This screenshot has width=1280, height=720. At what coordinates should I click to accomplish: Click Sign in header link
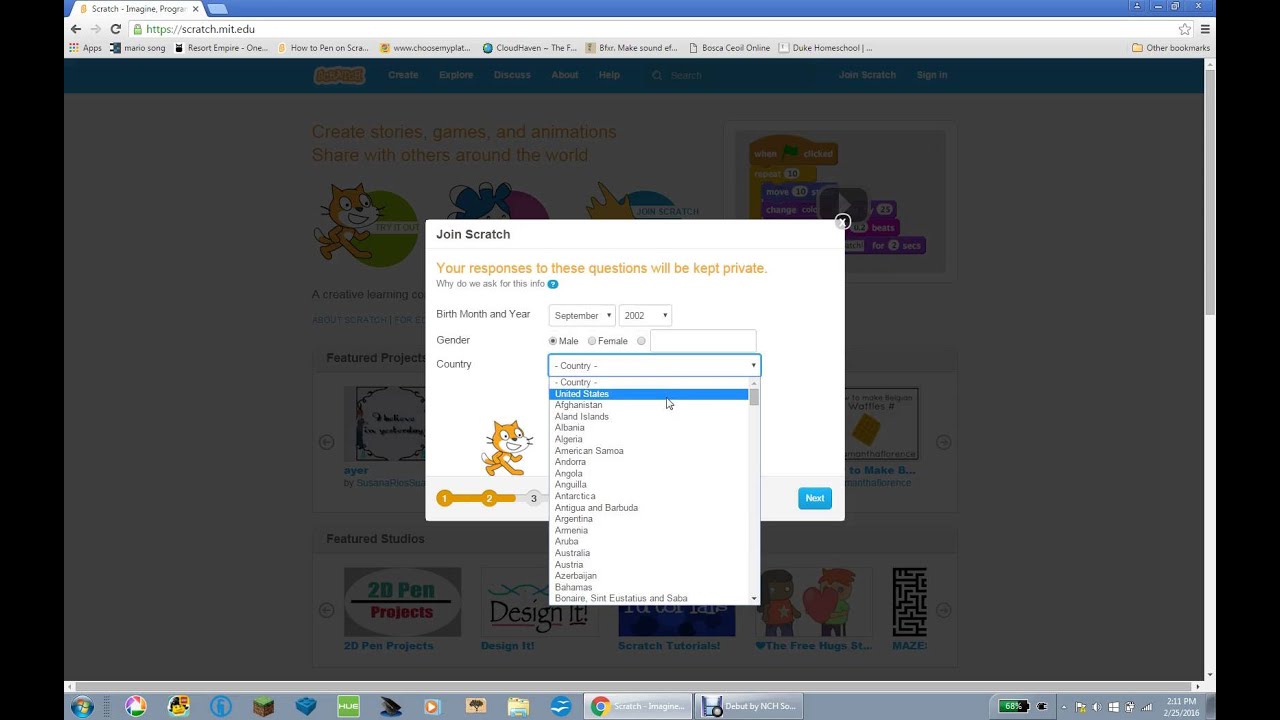(x=932, y=75)
